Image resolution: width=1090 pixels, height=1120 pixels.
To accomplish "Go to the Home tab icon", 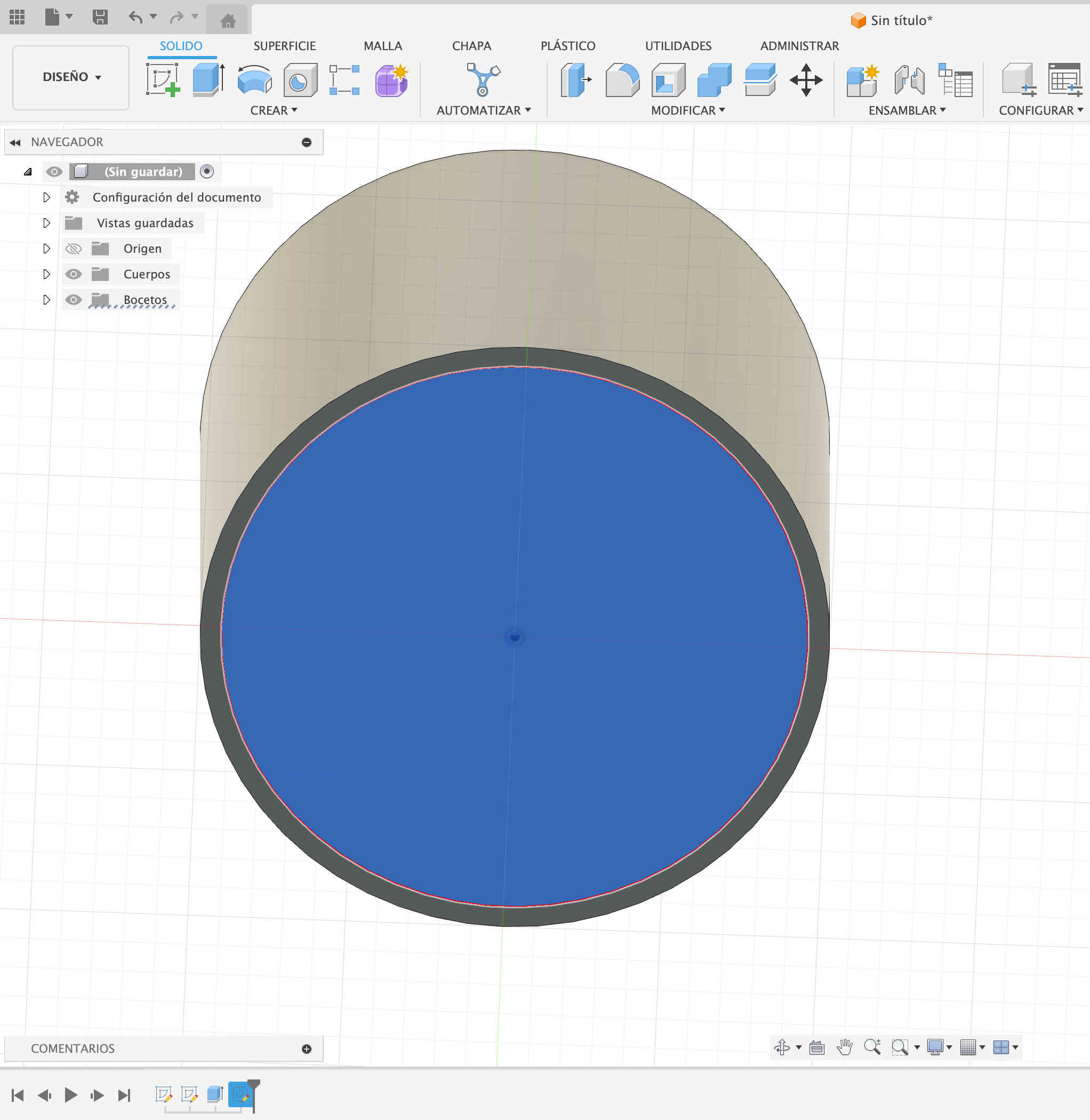I will [228, 21].
